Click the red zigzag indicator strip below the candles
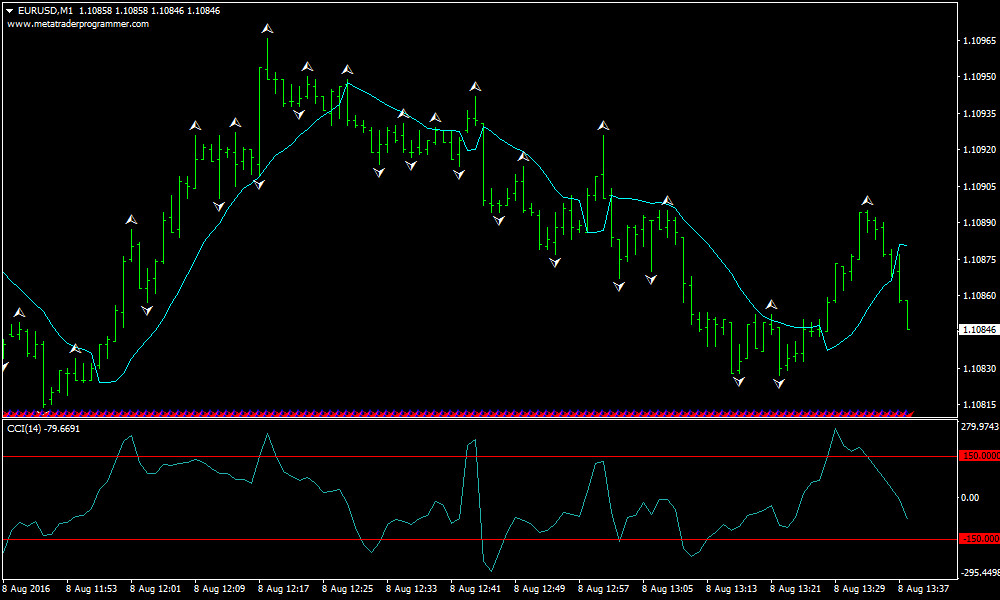 [400, 410]
